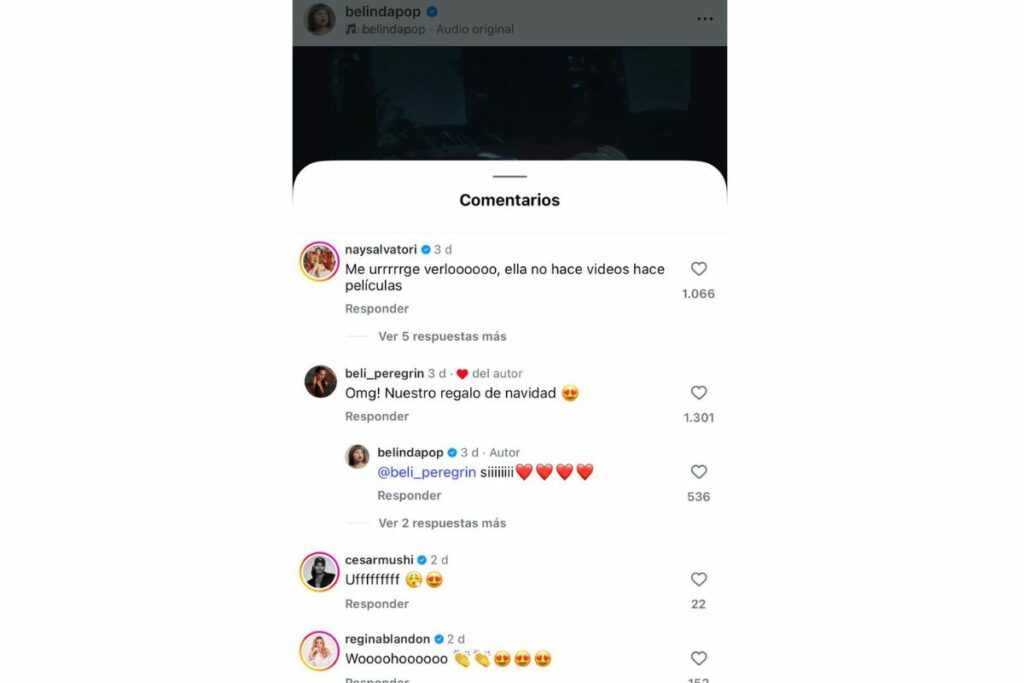Open the belindapop Audio original link
This screenshot has width=1024, height=683.
tap(430, 30)
